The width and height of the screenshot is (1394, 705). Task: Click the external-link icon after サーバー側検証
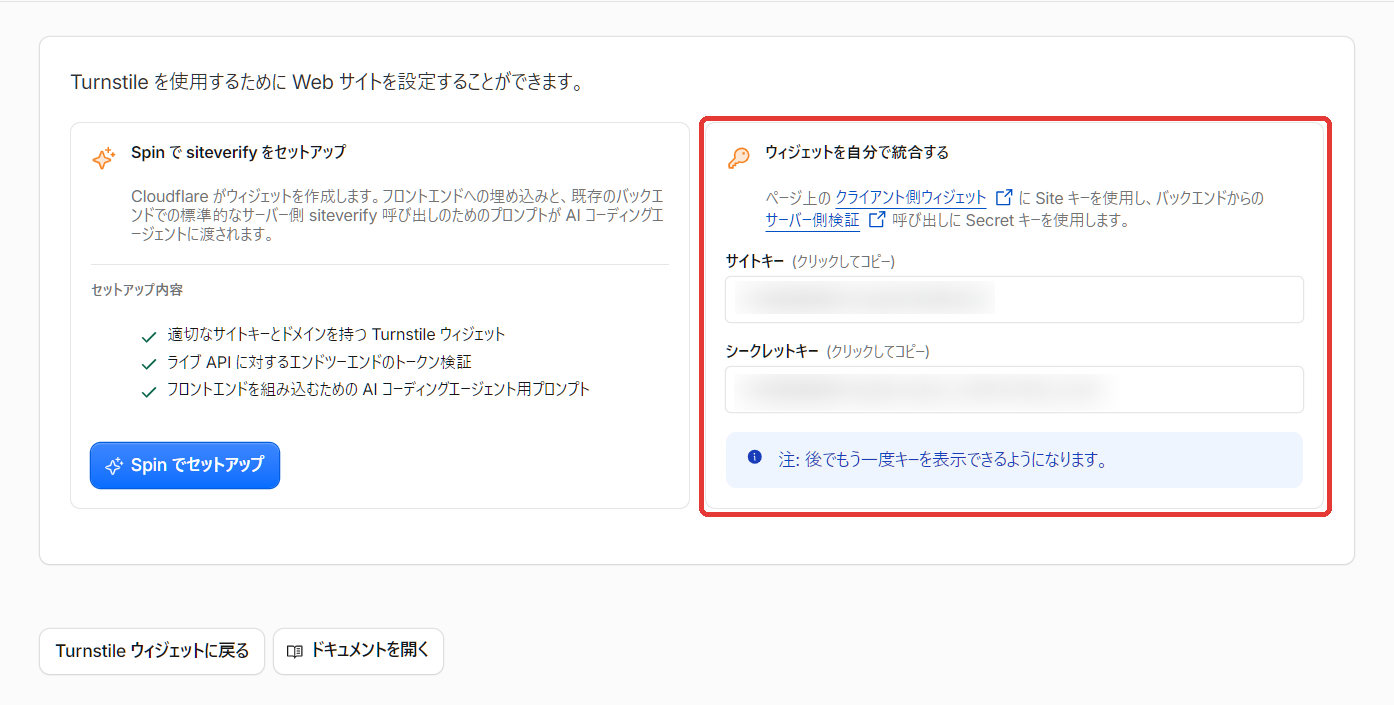877,220
